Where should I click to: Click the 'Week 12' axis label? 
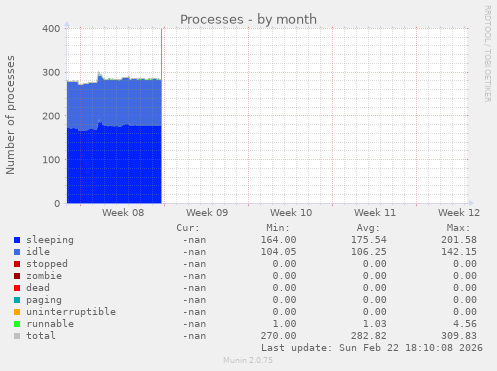tap(459, 213)
